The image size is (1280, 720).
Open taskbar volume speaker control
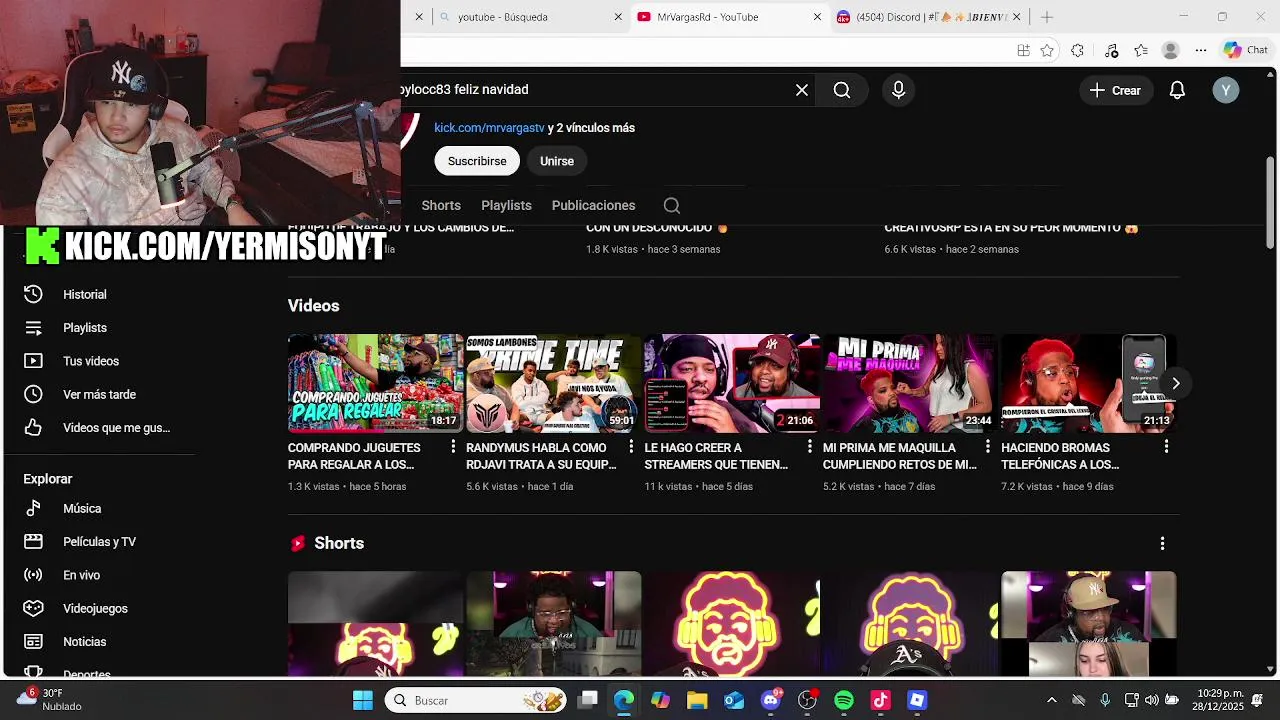point(1152,700)
